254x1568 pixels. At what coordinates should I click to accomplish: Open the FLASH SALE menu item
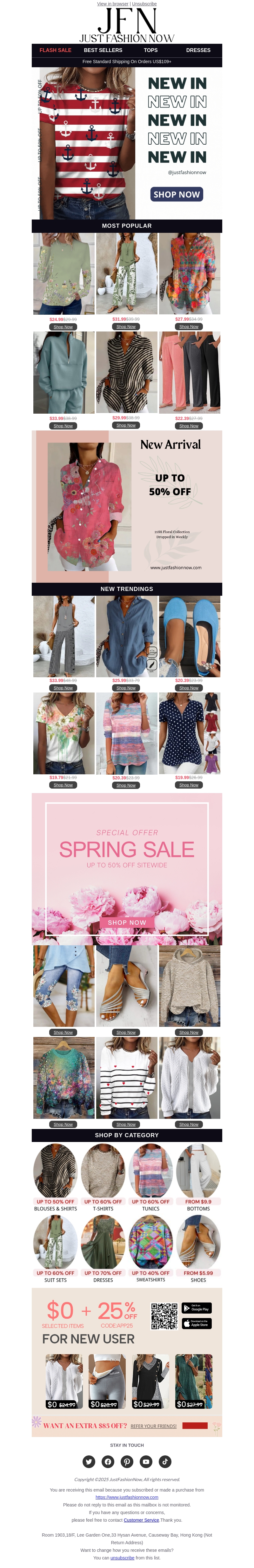tap(56, 50)
